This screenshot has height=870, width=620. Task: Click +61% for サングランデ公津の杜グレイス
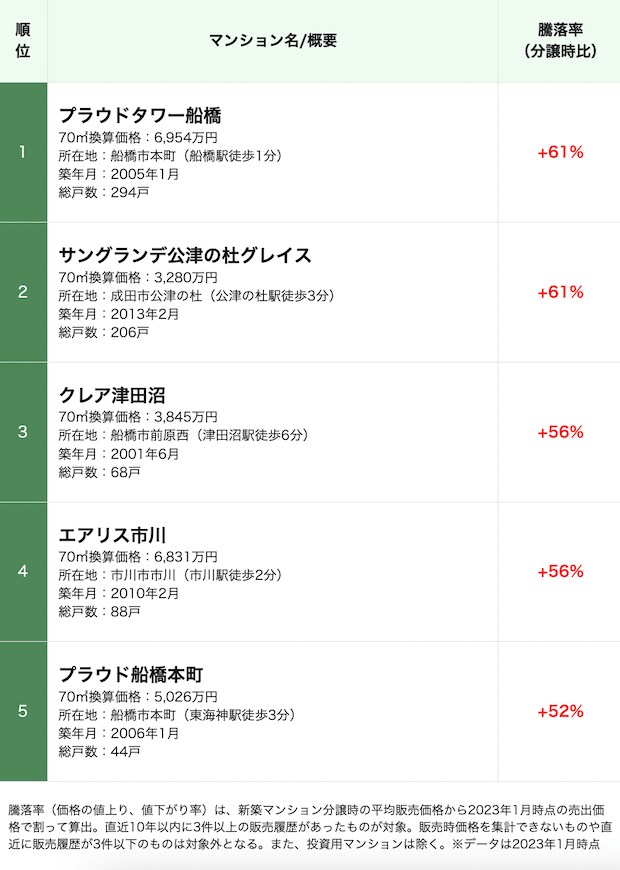pos(560,292)
